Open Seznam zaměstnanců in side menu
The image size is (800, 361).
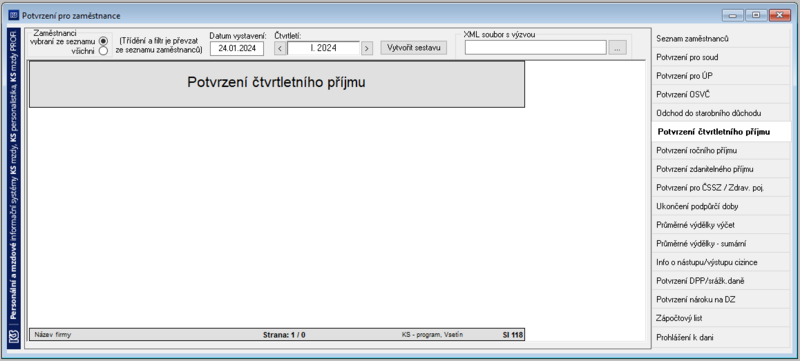click(x=720, y=39)
